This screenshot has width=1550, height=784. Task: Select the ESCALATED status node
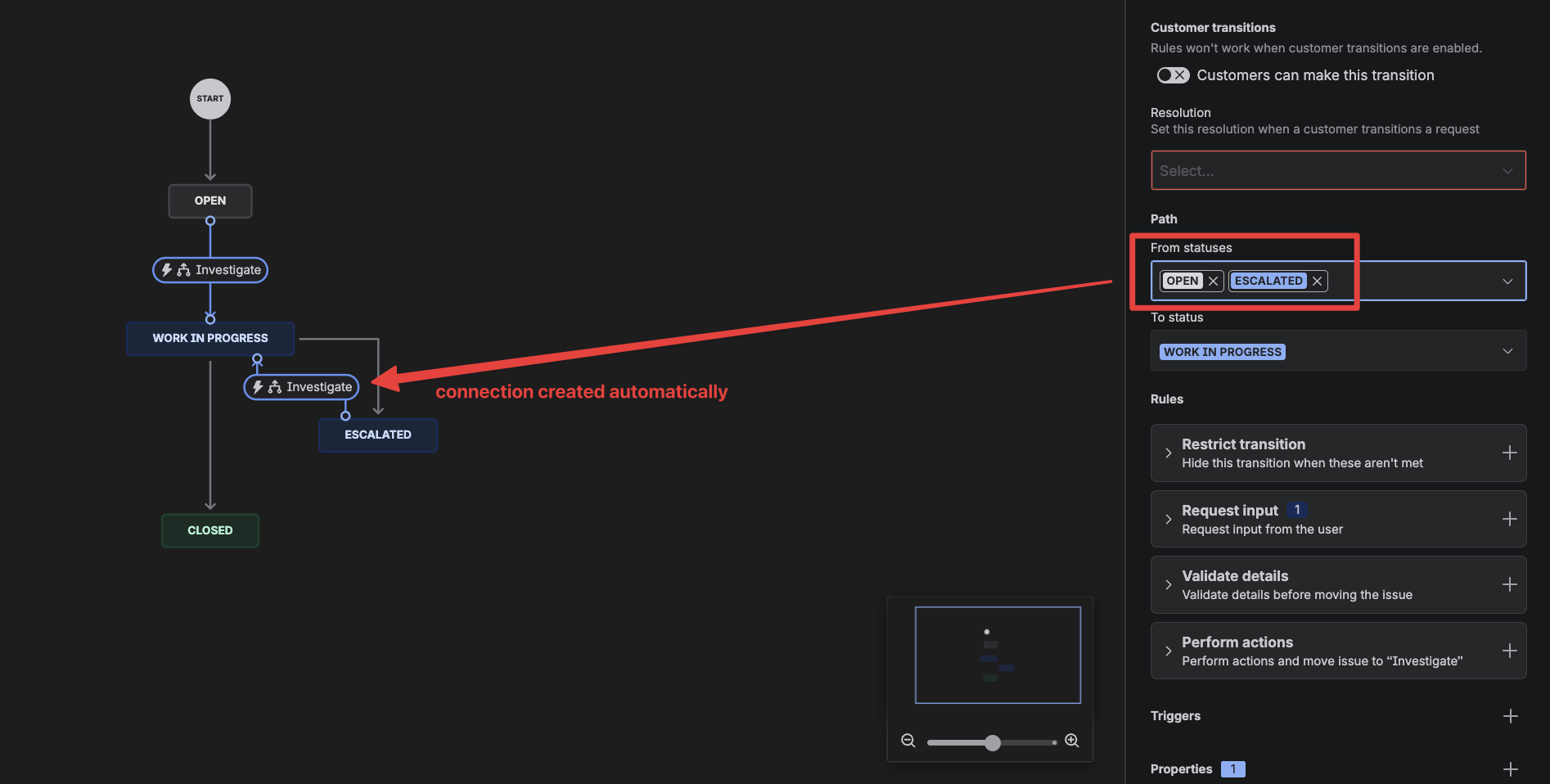(377, 435)
